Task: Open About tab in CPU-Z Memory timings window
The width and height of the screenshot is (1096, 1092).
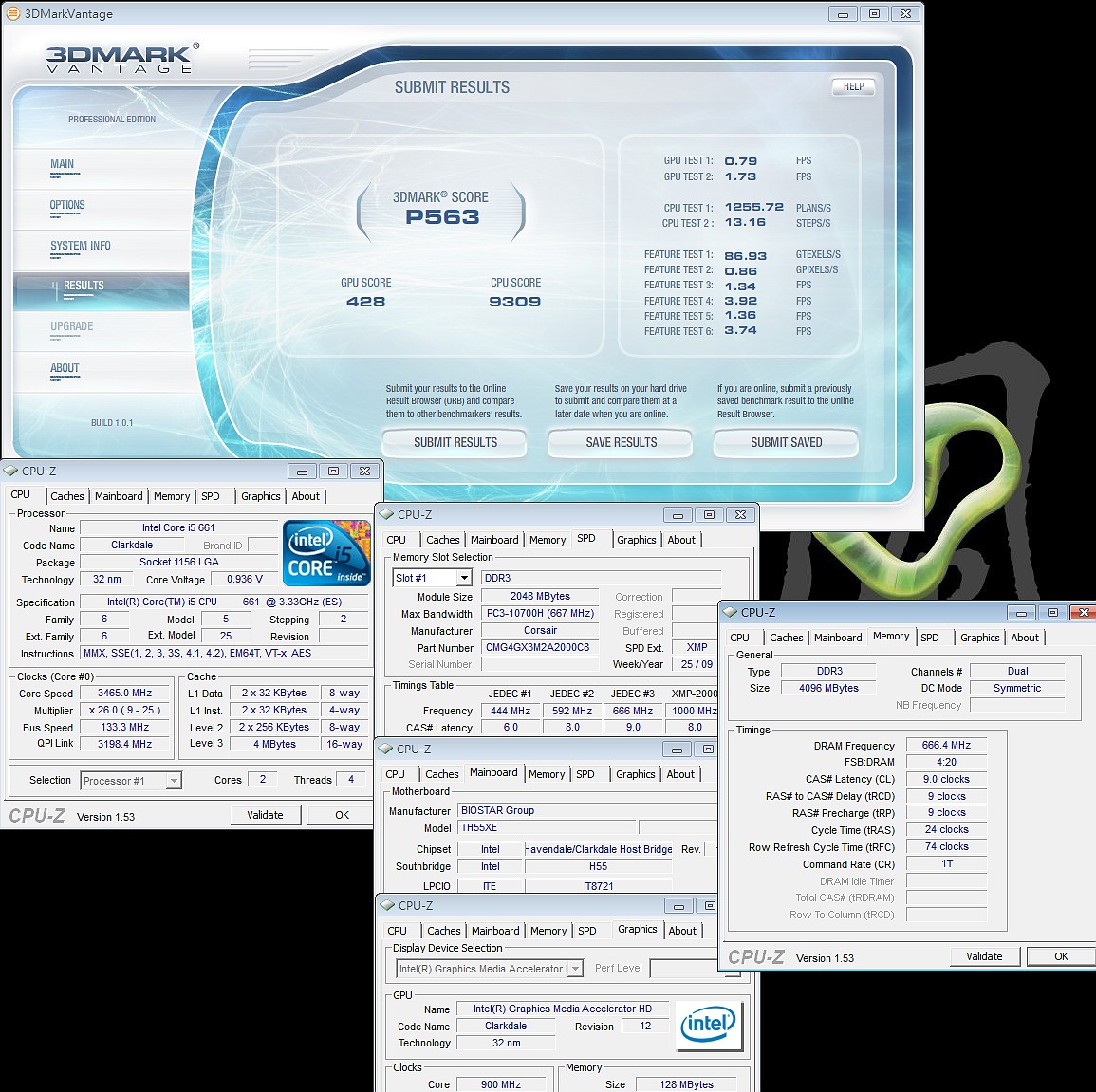Action: [x=1025, y=638]
